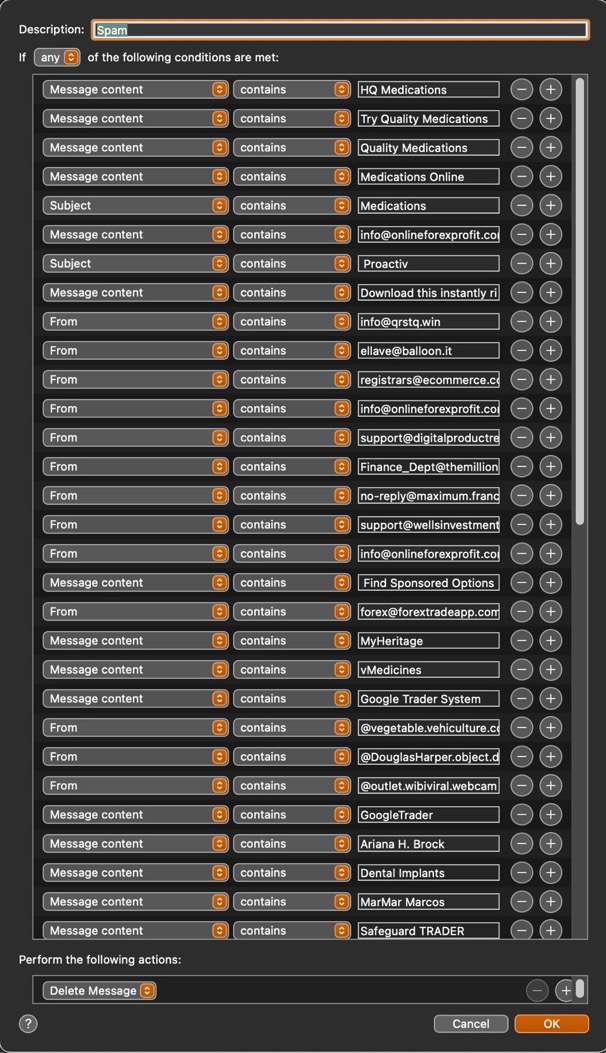Screen dimensions: 606x1053
Task: Remove the Proactiv subject condition
Action: [521, 263]
